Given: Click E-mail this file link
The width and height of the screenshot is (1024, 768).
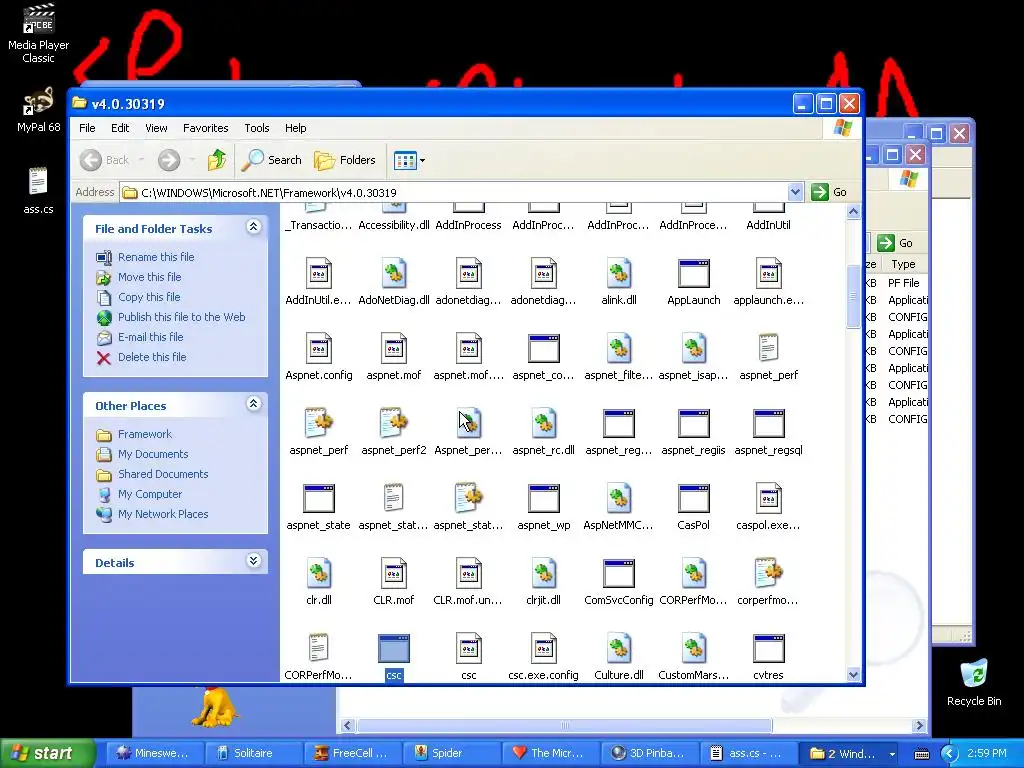Looking at the screenshot, I should coord(150,337).
